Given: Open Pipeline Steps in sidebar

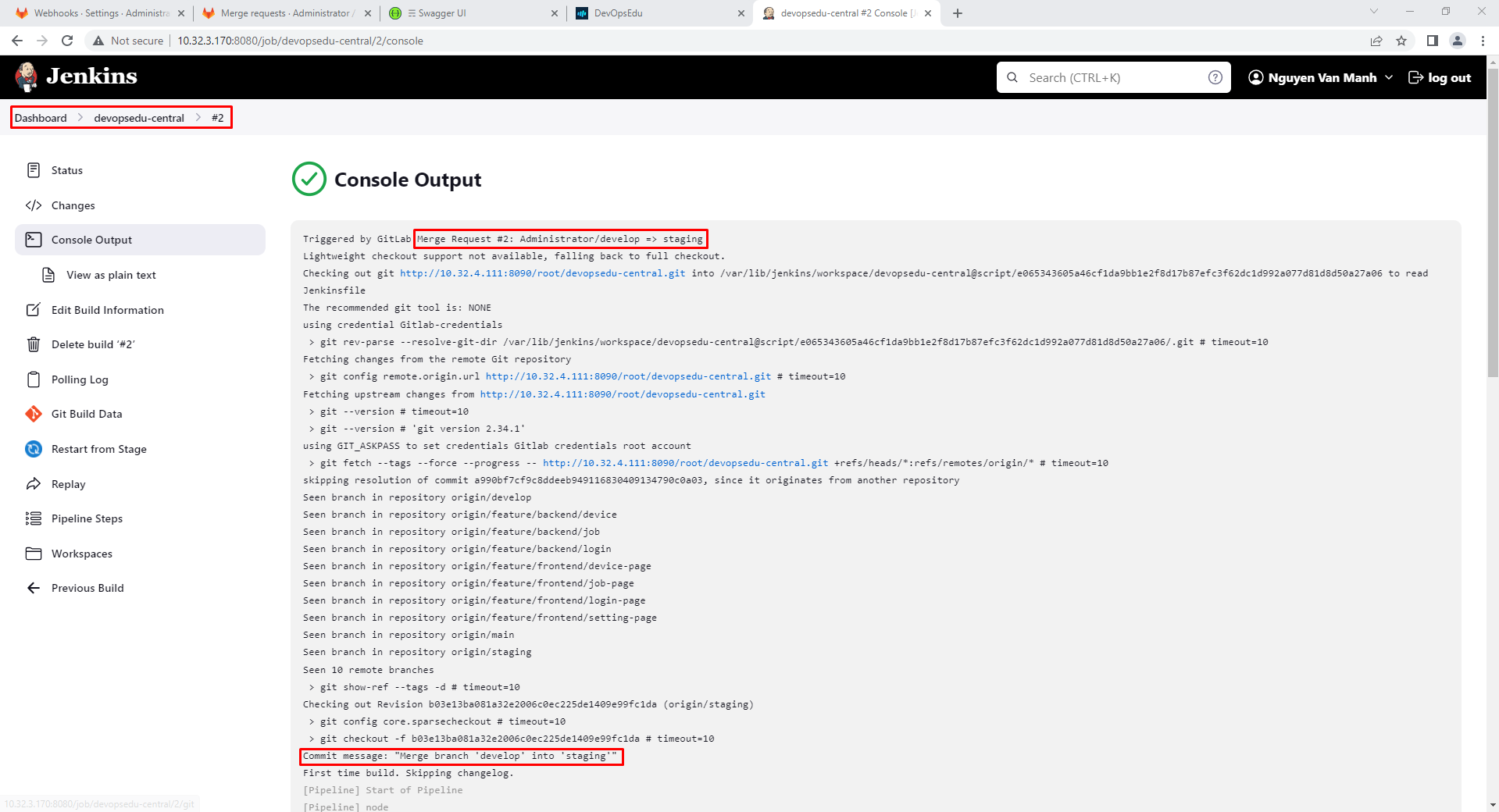Looking at the screenshot, I should 140,518.
